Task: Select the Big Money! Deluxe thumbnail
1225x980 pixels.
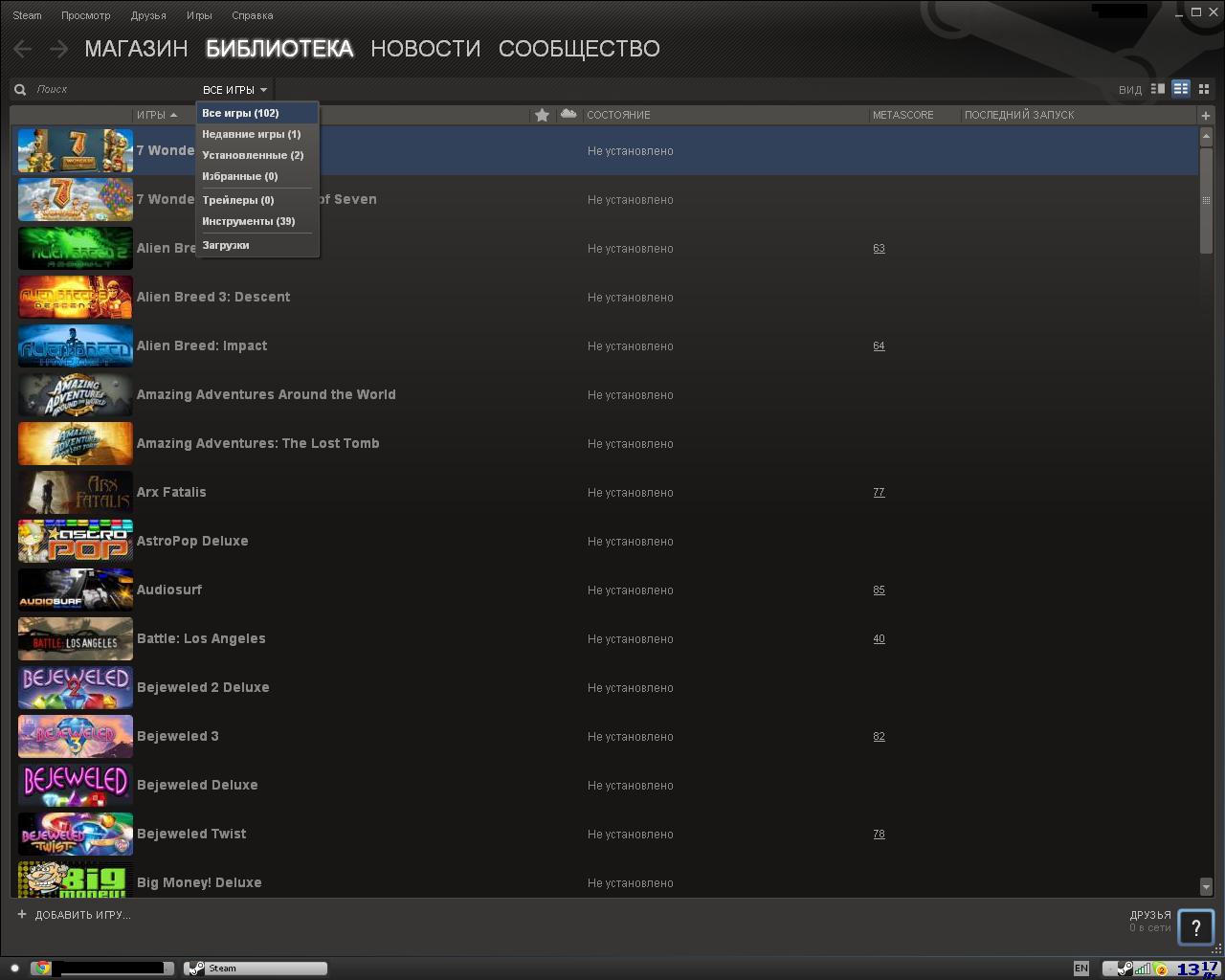Action: click(76, 880)
